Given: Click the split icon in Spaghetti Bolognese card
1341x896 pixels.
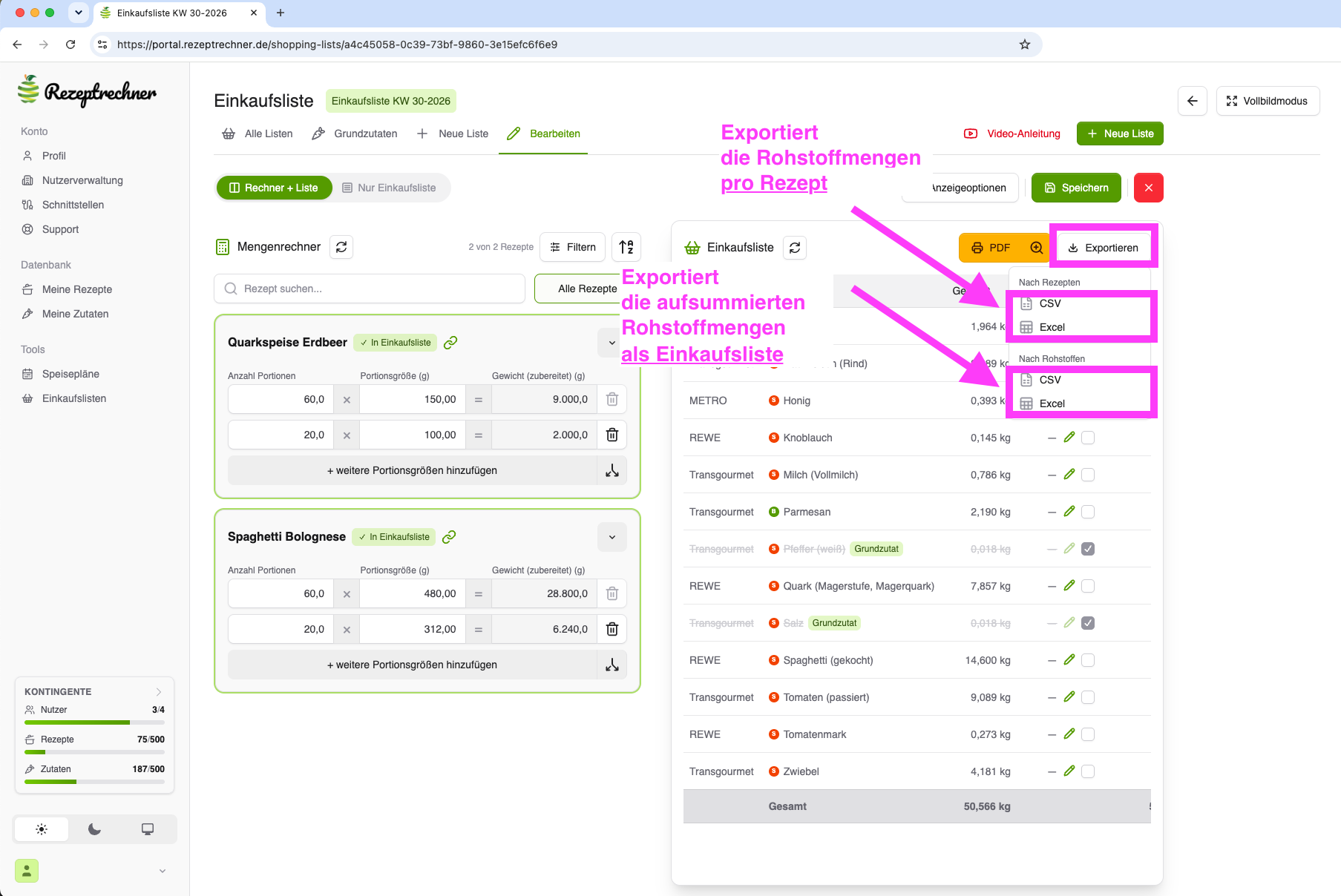Looking at the screenshot, I should point(612,665).
